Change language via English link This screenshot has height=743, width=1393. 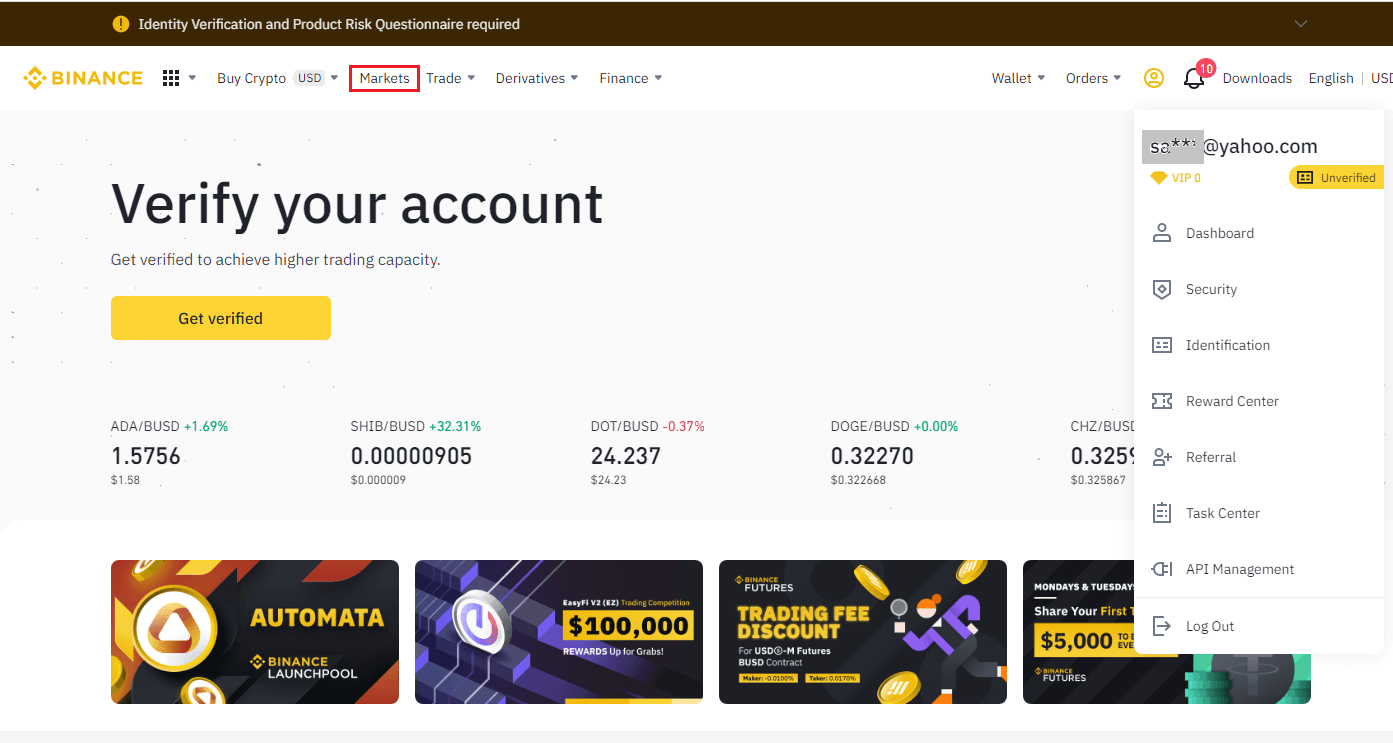(1331, 78)
